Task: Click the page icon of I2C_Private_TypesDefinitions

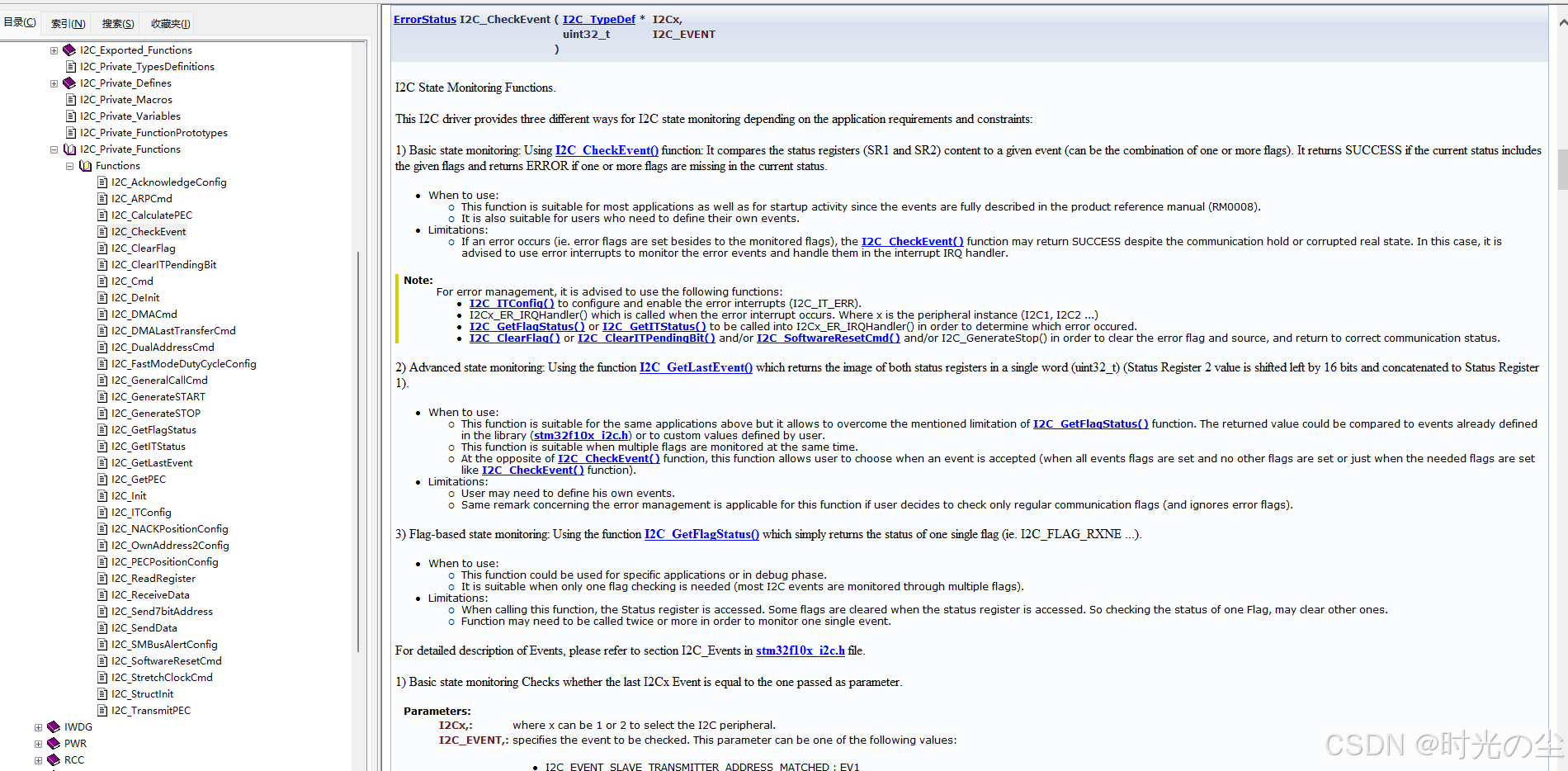Action: pos(71,67)
